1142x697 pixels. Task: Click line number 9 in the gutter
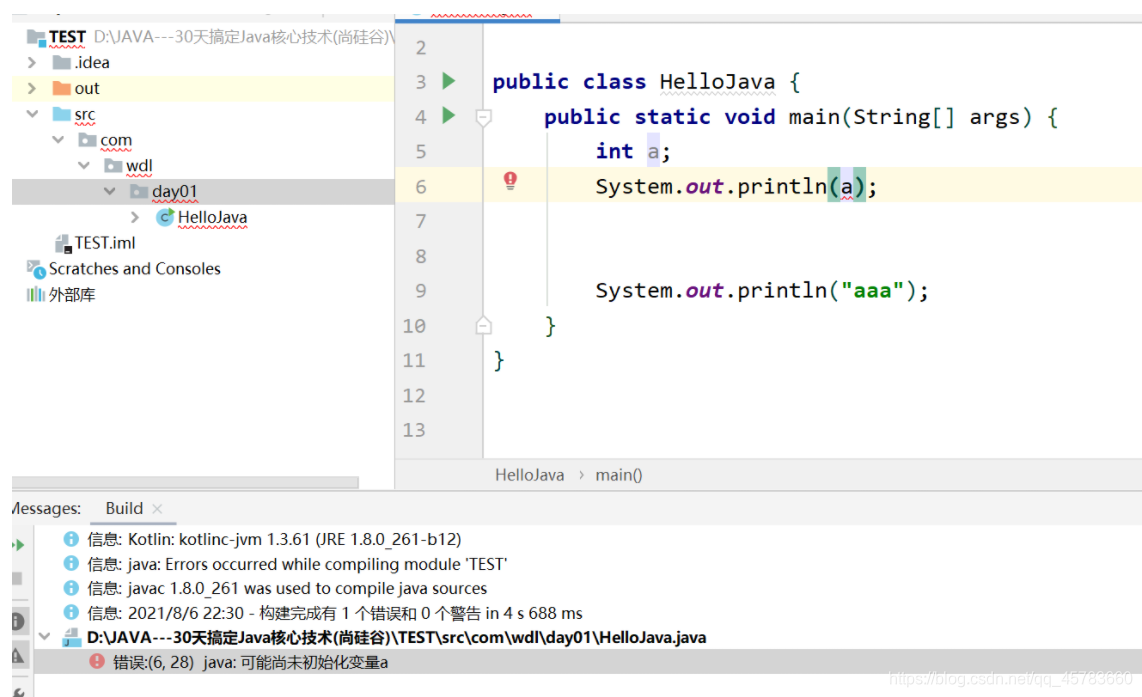pos(421,291)
